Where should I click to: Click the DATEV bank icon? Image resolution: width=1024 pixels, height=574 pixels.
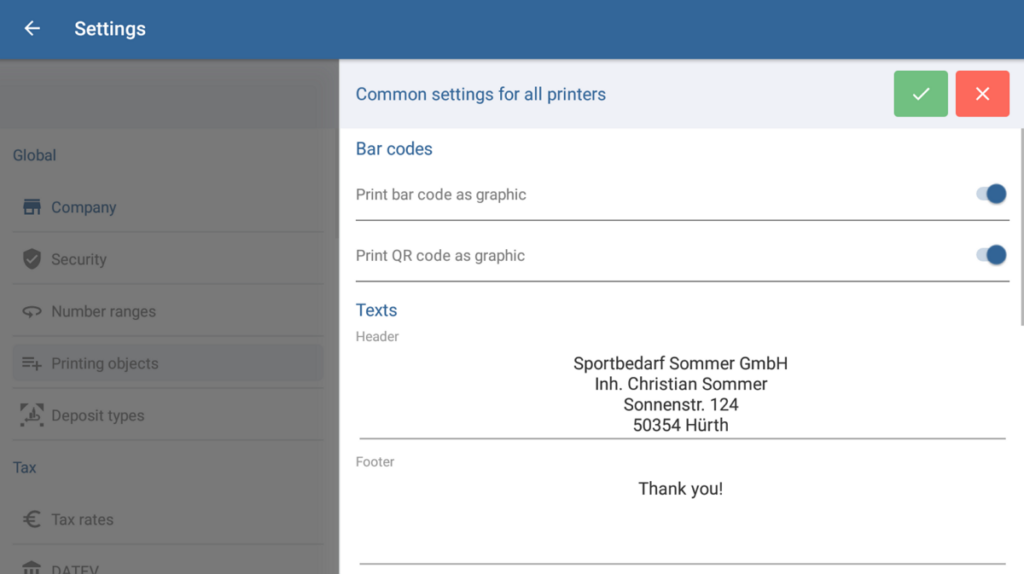32,568
